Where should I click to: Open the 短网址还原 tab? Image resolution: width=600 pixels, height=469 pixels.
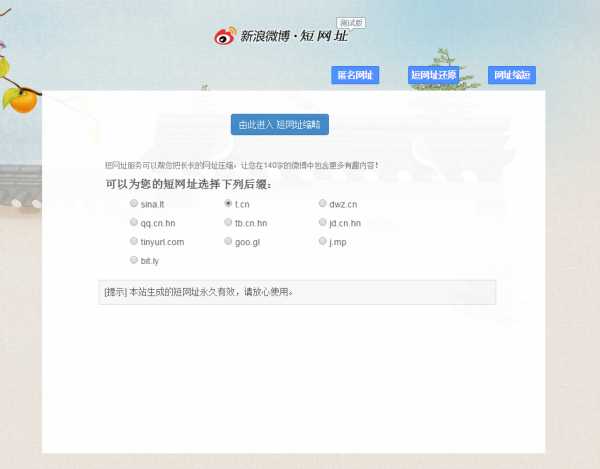[434, 75]
